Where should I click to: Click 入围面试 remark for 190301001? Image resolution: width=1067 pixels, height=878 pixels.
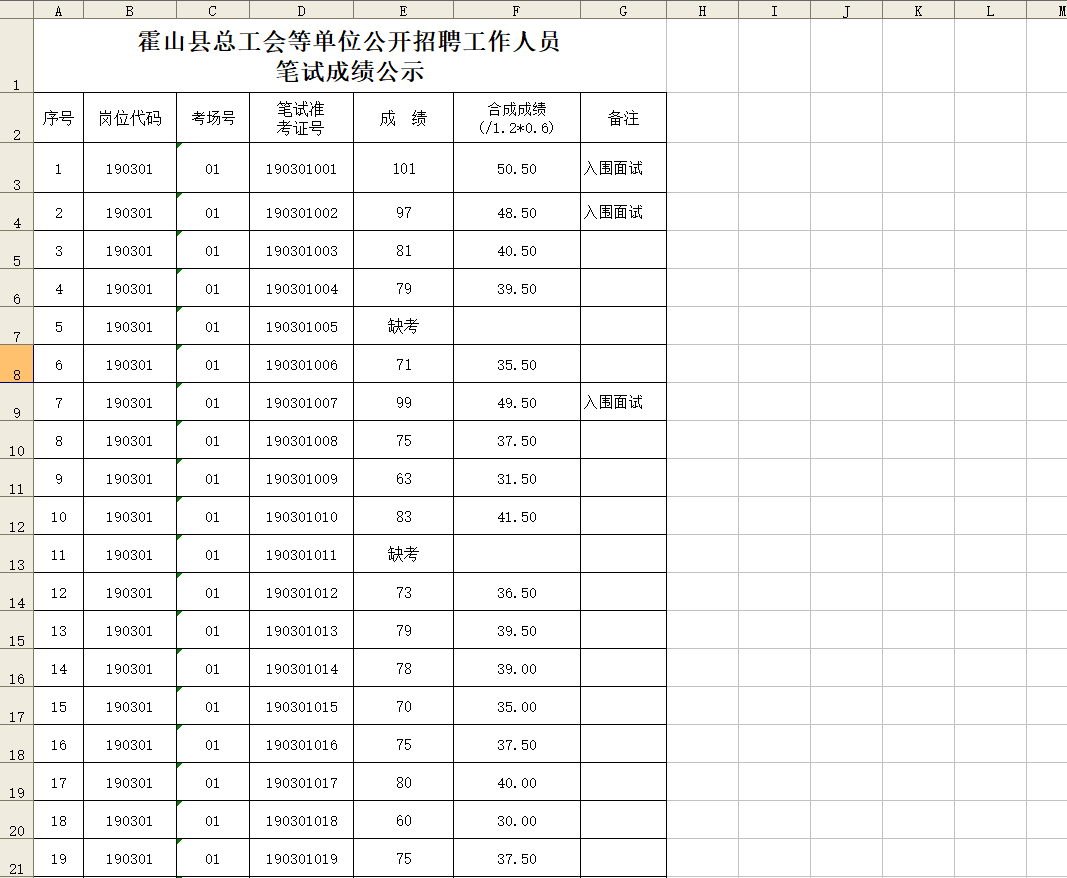coord(623,168)
